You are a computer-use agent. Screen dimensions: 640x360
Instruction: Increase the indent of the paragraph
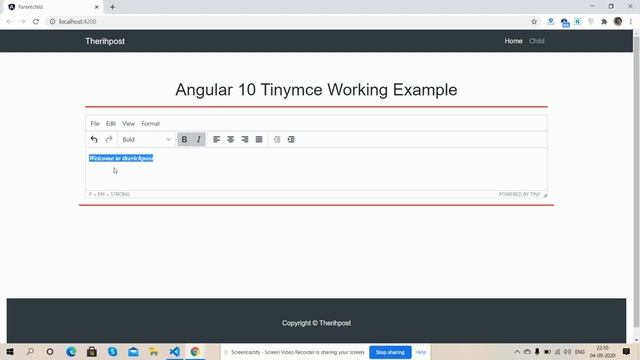291,140
